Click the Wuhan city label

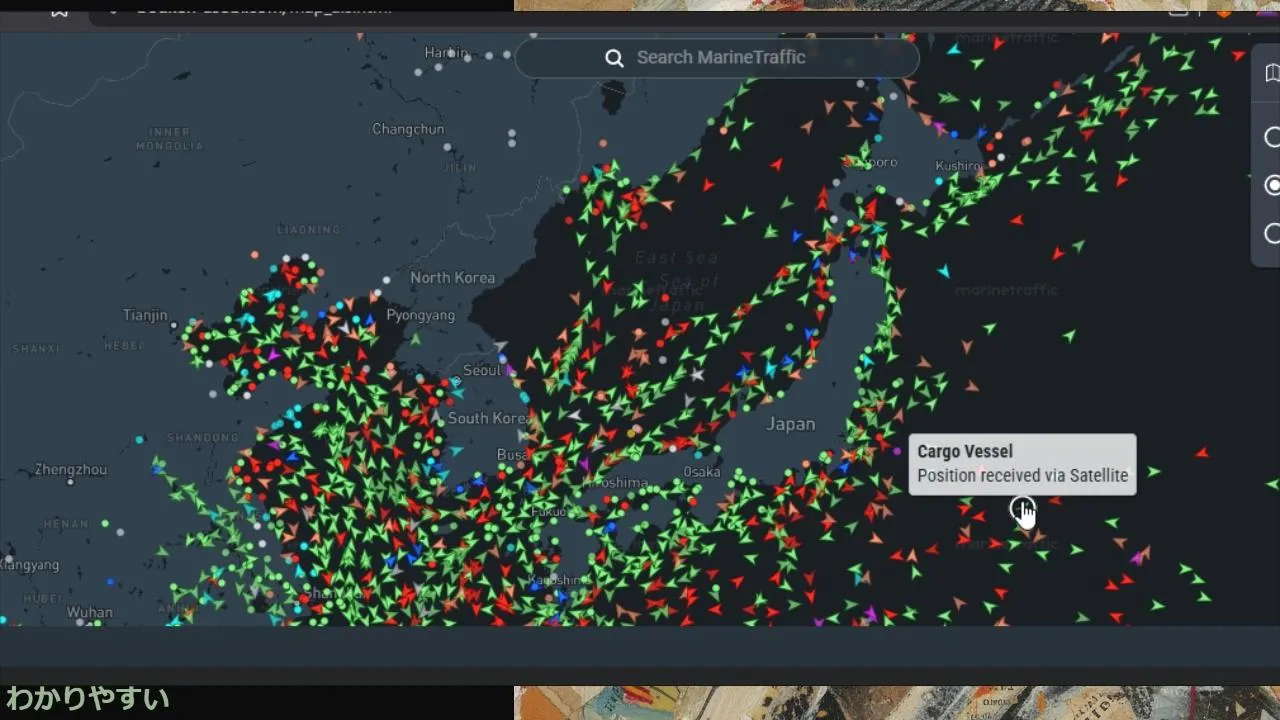coord(90,612)
